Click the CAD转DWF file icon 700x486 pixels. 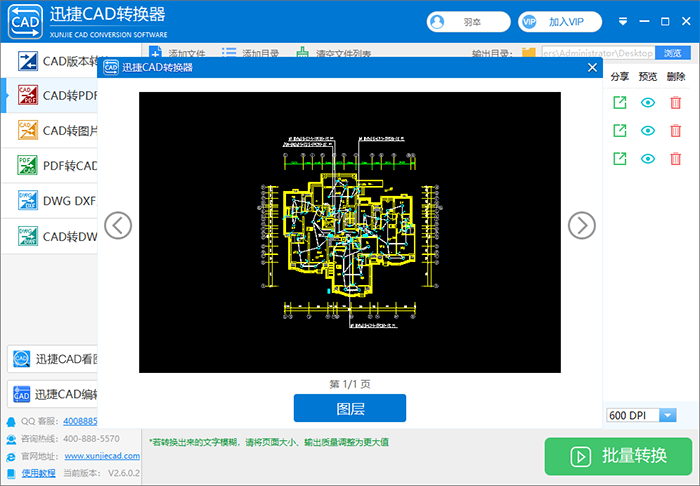coord(28,236)
